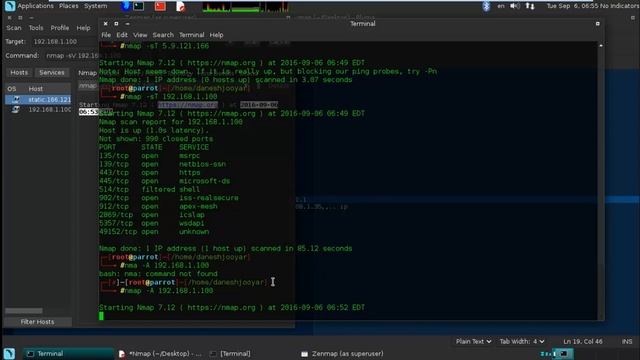Screen dimensions: 640x360
Task: Click the Zenmap host list horizontal scrollbar
Action: click(24, 311)
